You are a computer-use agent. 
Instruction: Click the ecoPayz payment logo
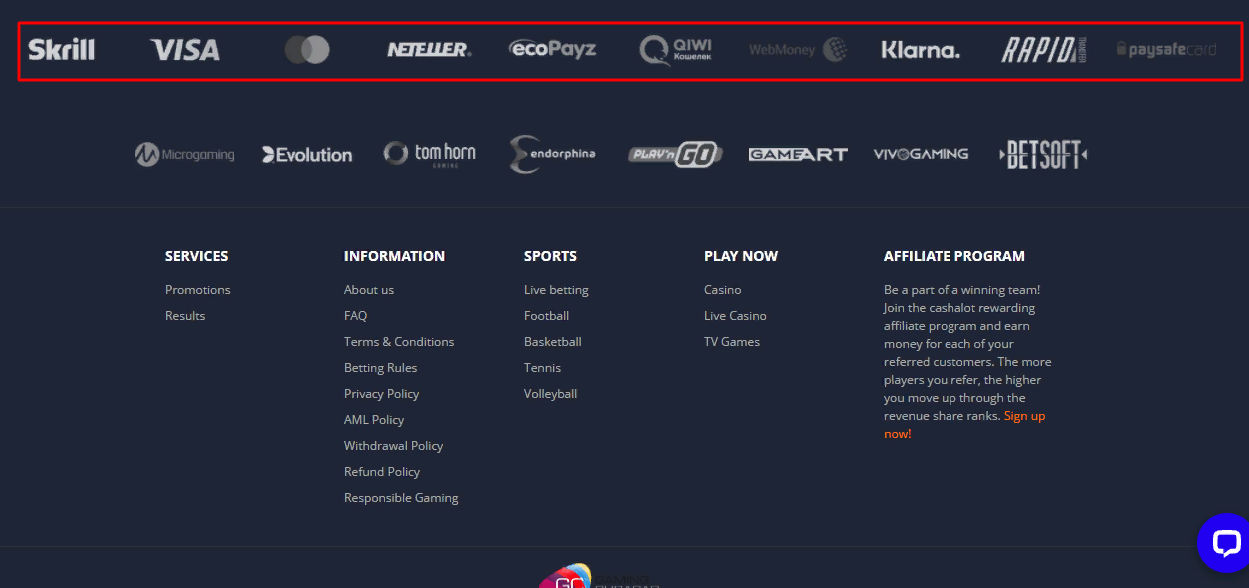552,48
